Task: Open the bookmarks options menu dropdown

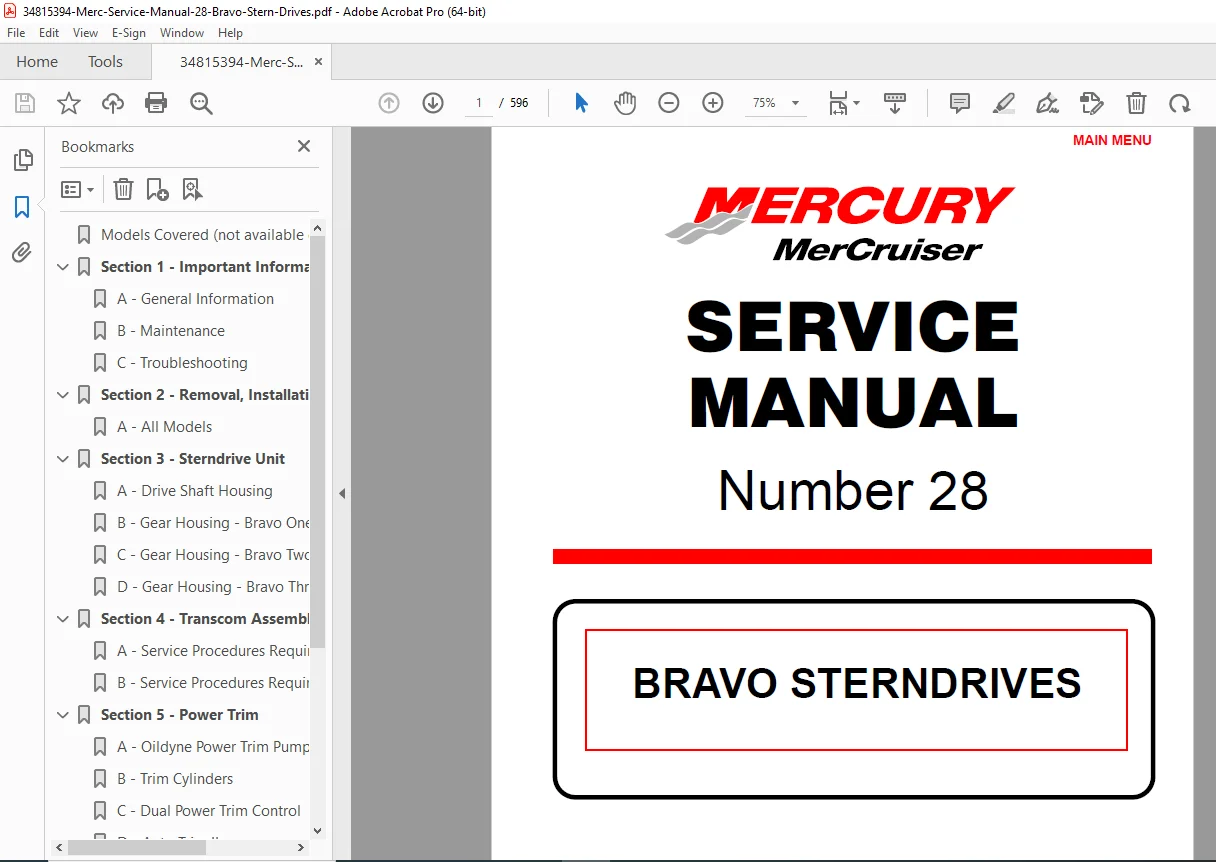Action: [x=78, y=189]
